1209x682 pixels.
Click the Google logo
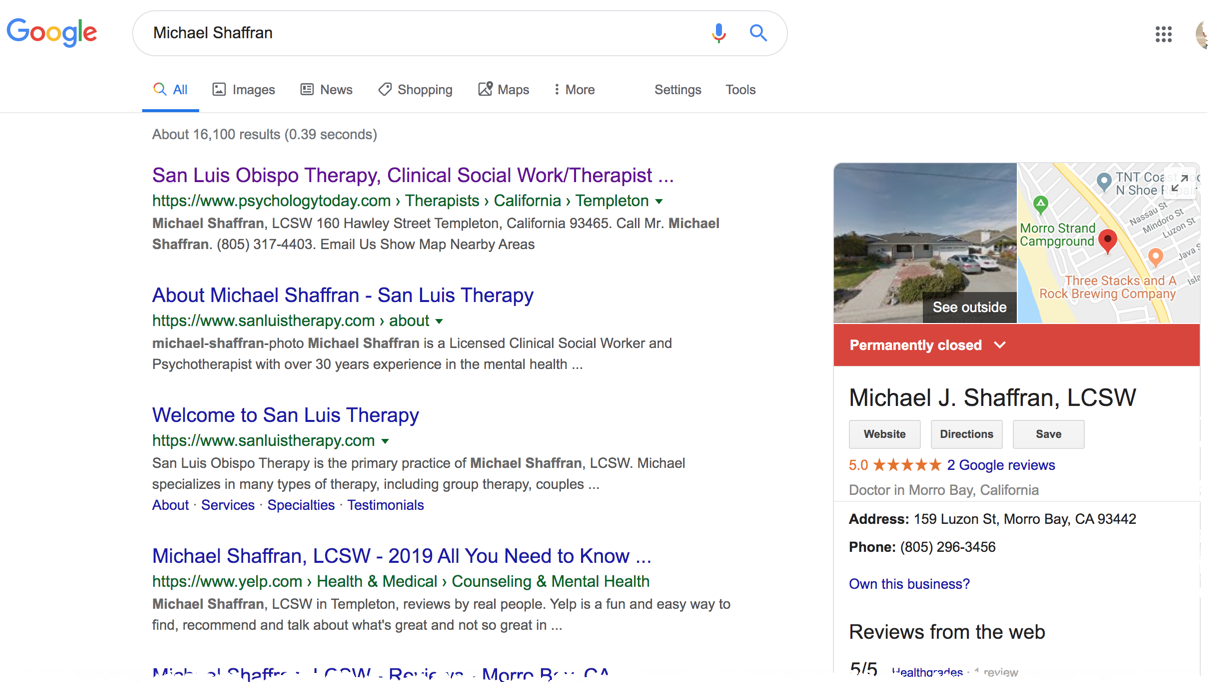coord(52,32)
